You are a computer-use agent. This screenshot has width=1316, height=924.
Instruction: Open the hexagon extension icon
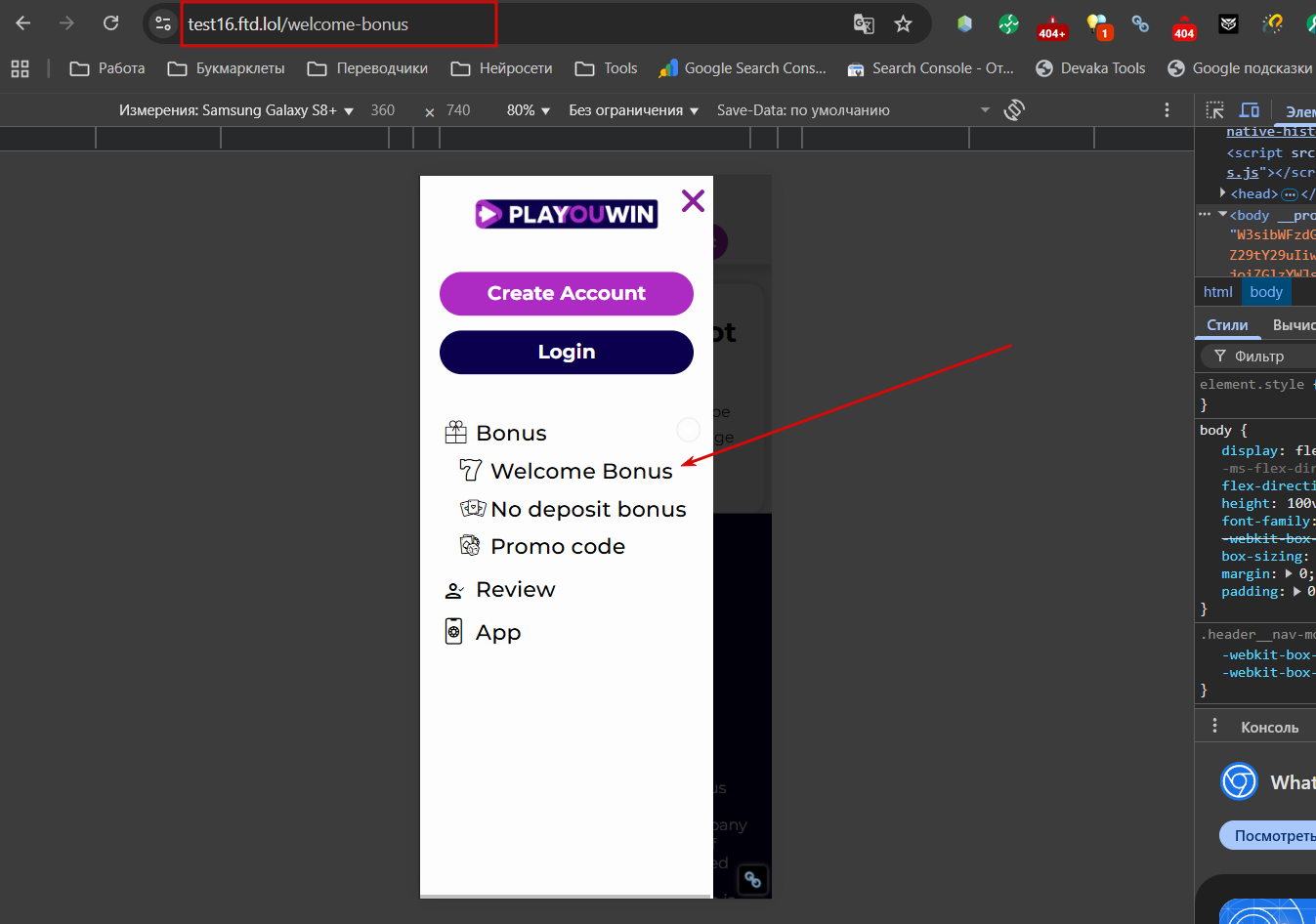click(x=964, y=23)
